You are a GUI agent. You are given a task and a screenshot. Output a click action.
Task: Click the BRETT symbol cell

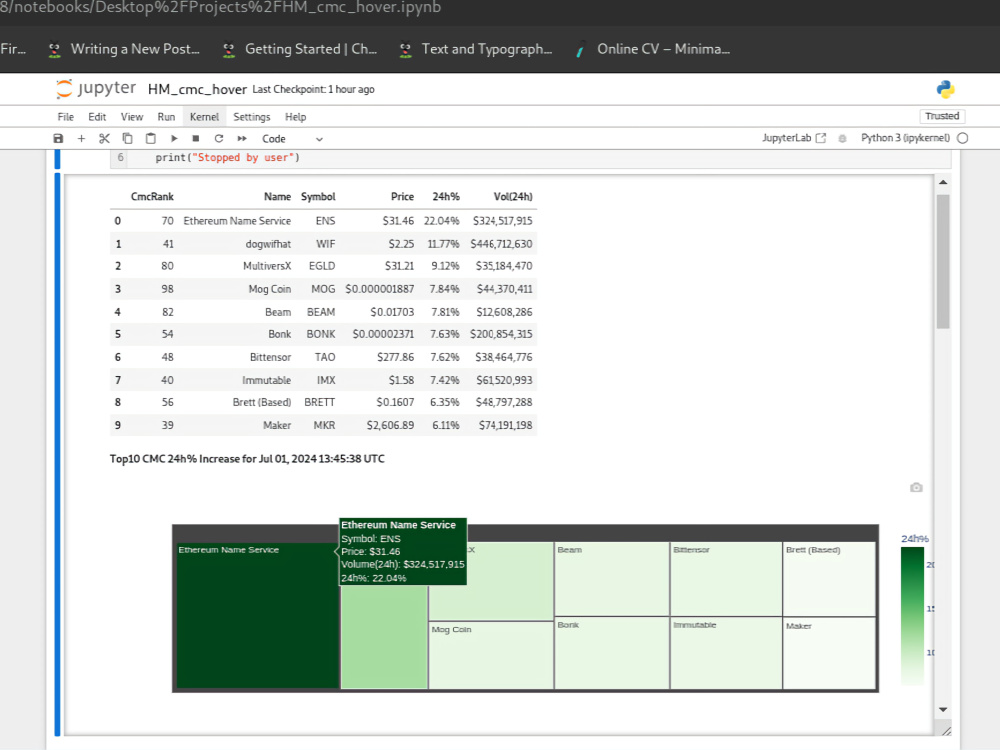coord(320,402)
